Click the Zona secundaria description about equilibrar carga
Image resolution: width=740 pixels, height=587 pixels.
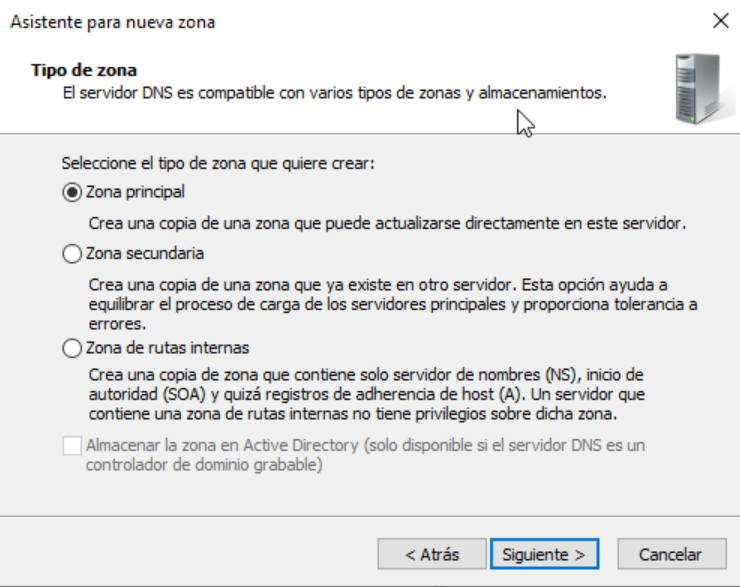[x=393, y=304]
